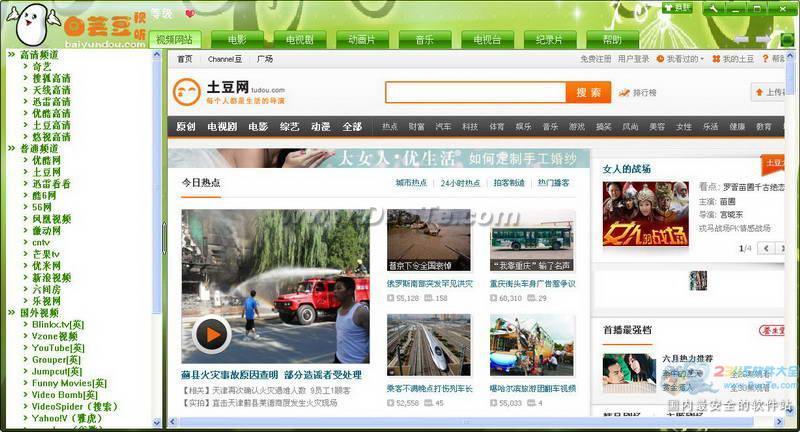Click the 芸豆视听 bean mascot logo

click(33, 24)
